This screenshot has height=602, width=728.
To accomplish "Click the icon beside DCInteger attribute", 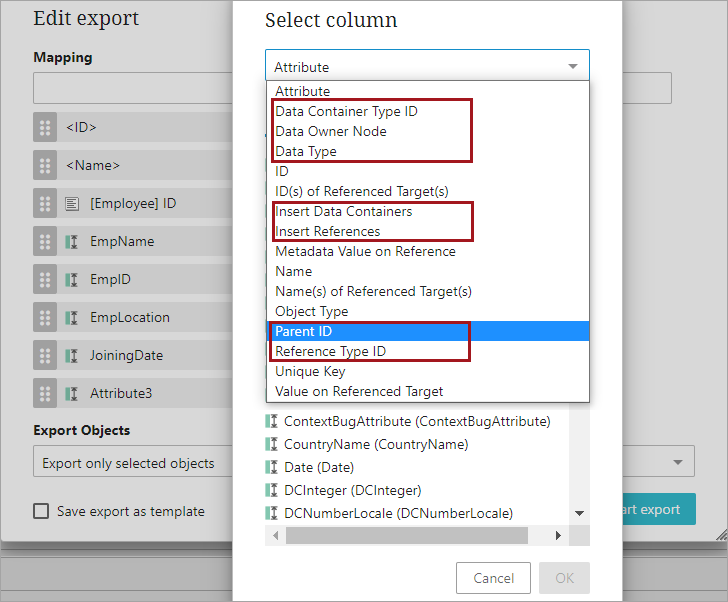I will tap(271, 490).
